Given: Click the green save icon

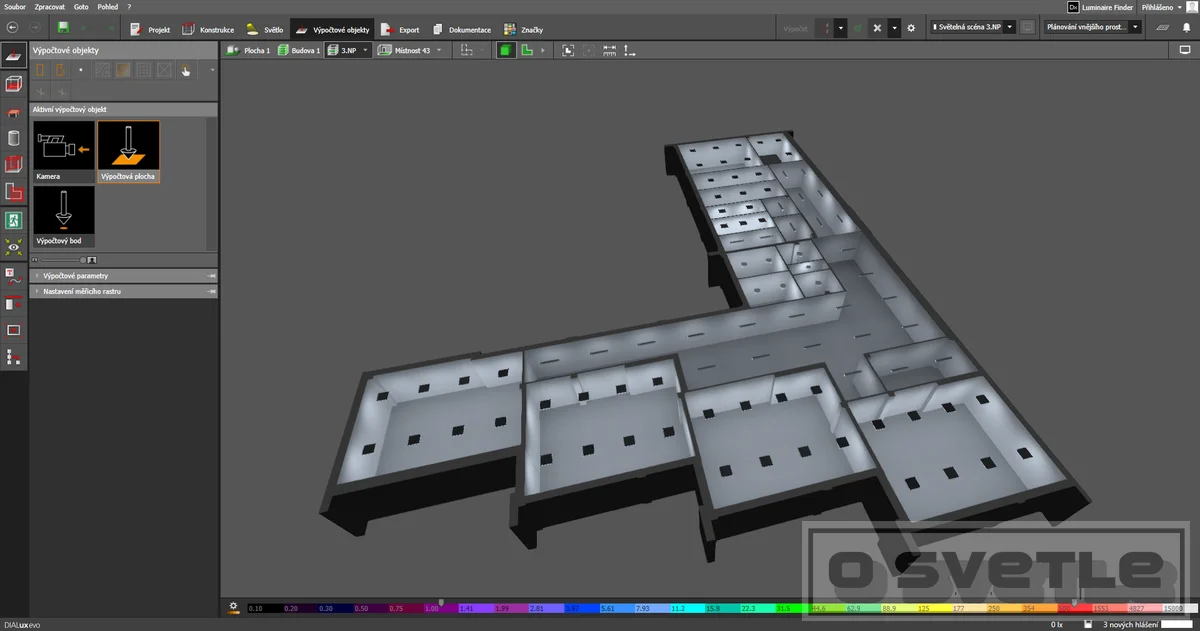Looking at the screenshot, I should tap(64, 28).
